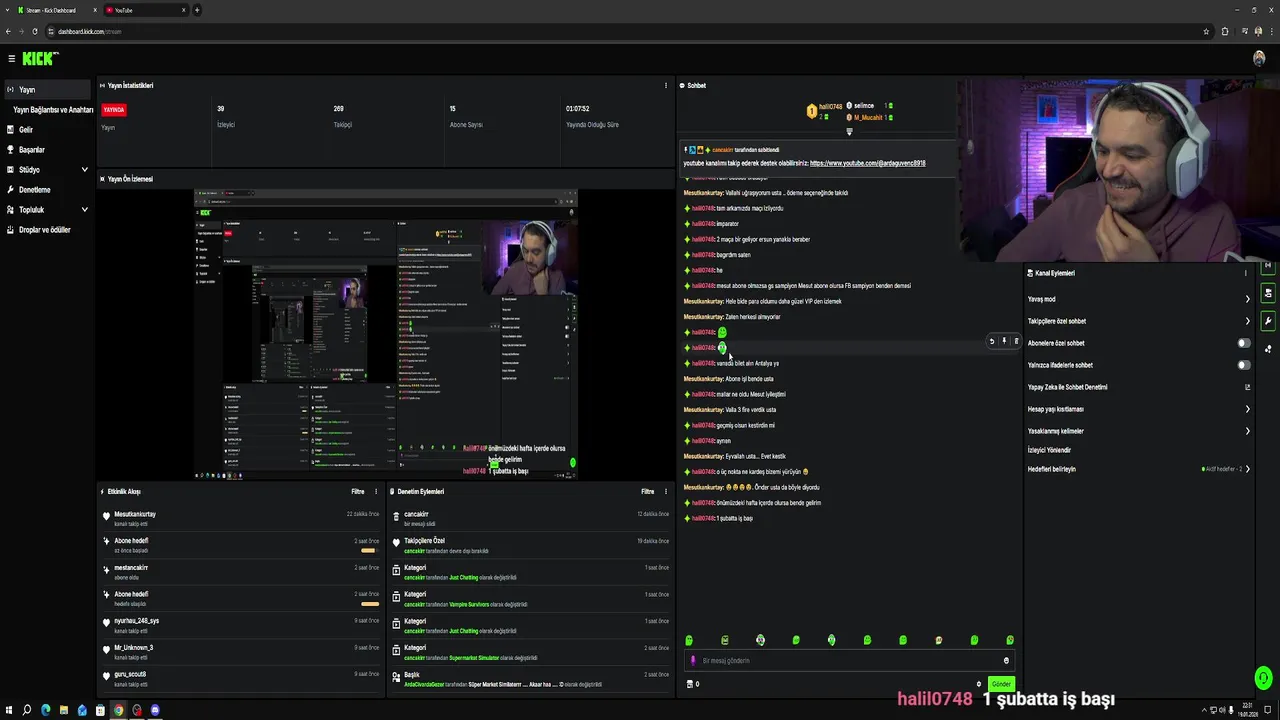Viewport: 1280px width, 720px height.
Task: Open Discord from the taskbar
Action: [155, 710]
